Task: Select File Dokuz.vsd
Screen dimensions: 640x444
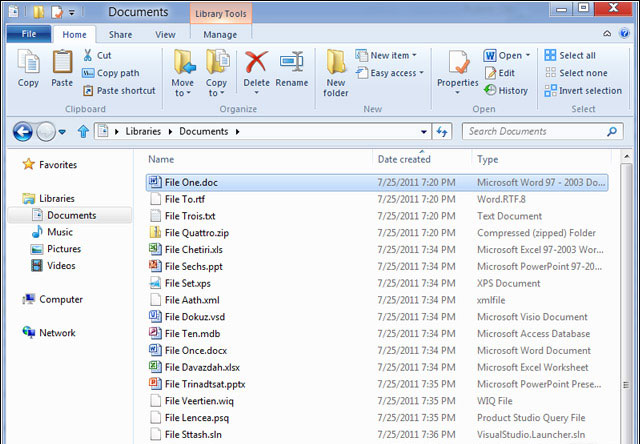Action: click(376, 317)
